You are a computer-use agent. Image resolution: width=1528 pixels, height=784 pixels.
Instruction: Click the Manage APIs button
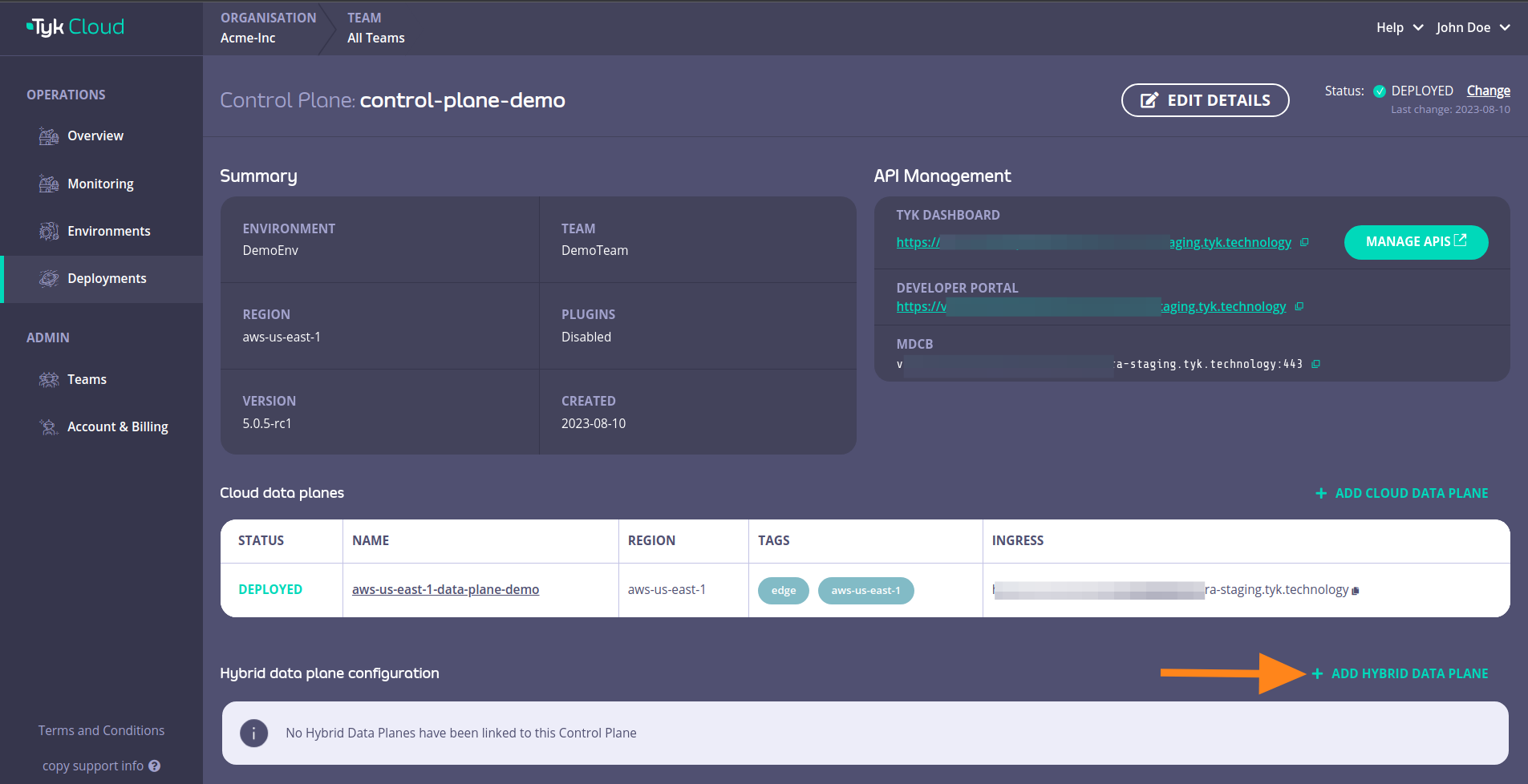[1416, 242]
